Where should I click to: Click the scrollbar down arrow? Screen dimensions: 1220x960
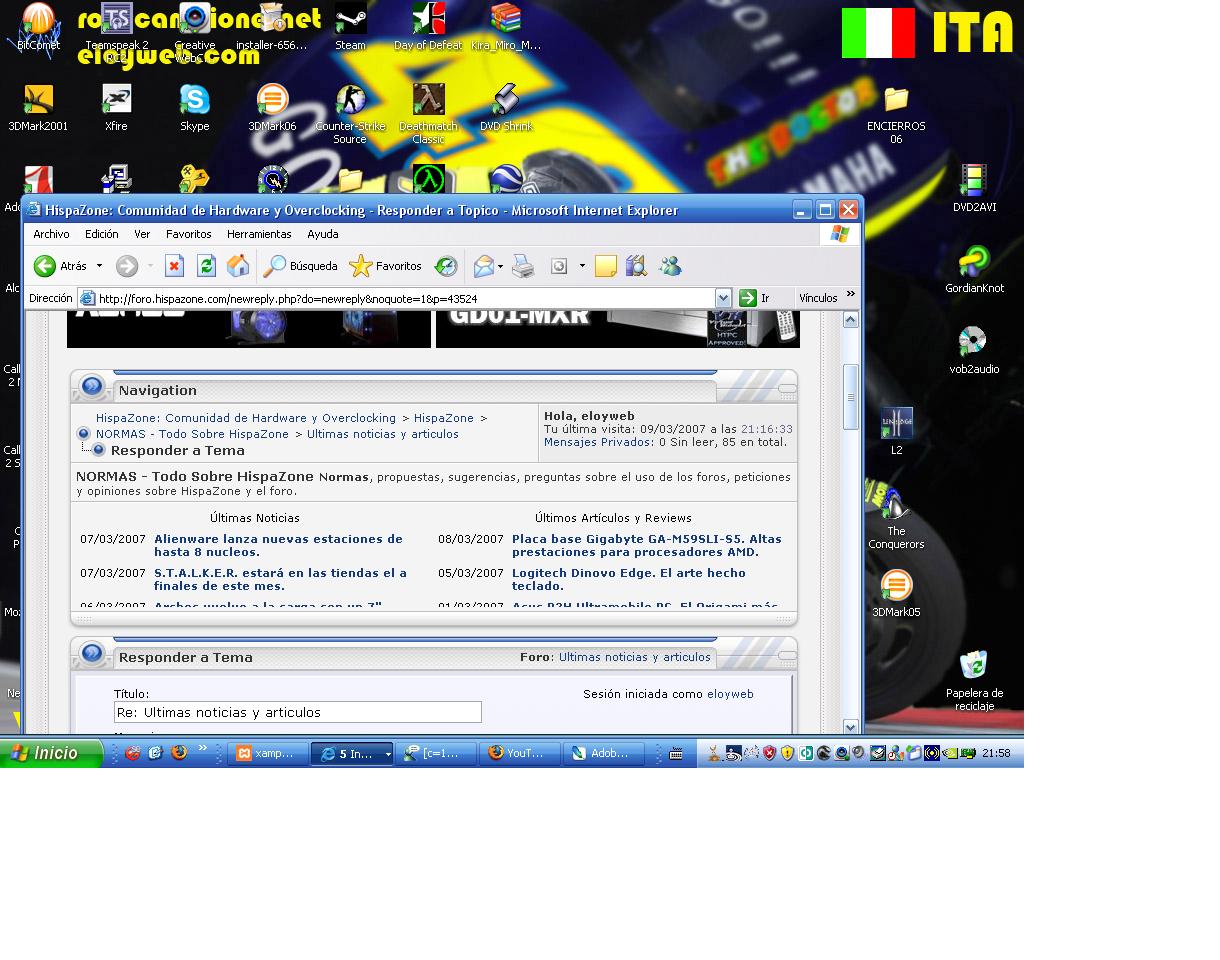pyautogui.click(x=851, y=727)
